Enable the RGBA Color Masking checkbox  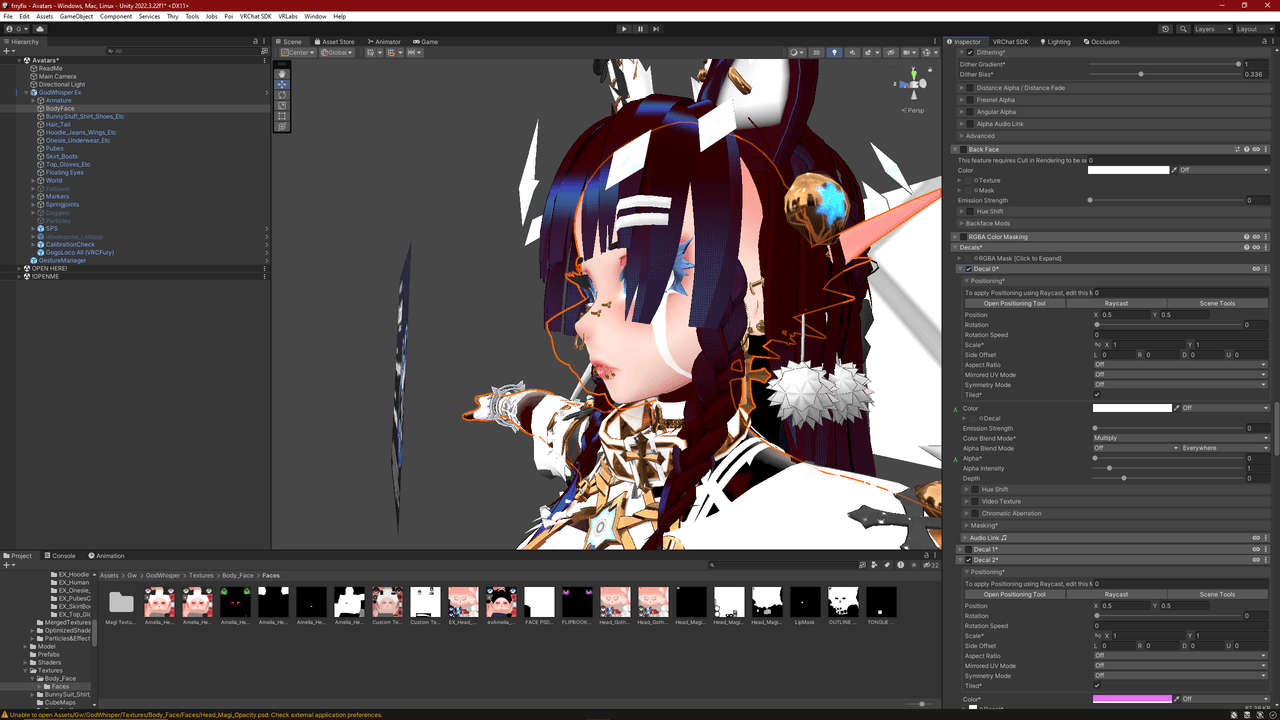click(x=963, y=237)
